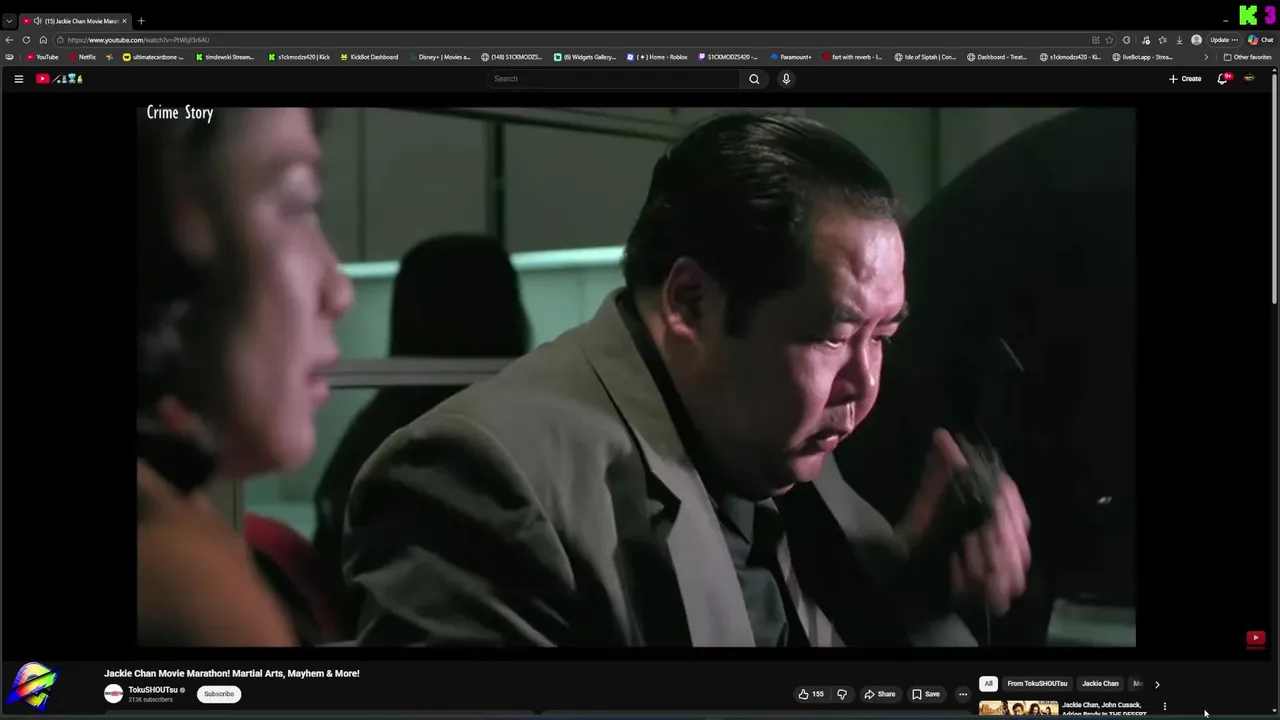Go to browser home page
This screenshot has height=720, width=1280.
point(43,40)
